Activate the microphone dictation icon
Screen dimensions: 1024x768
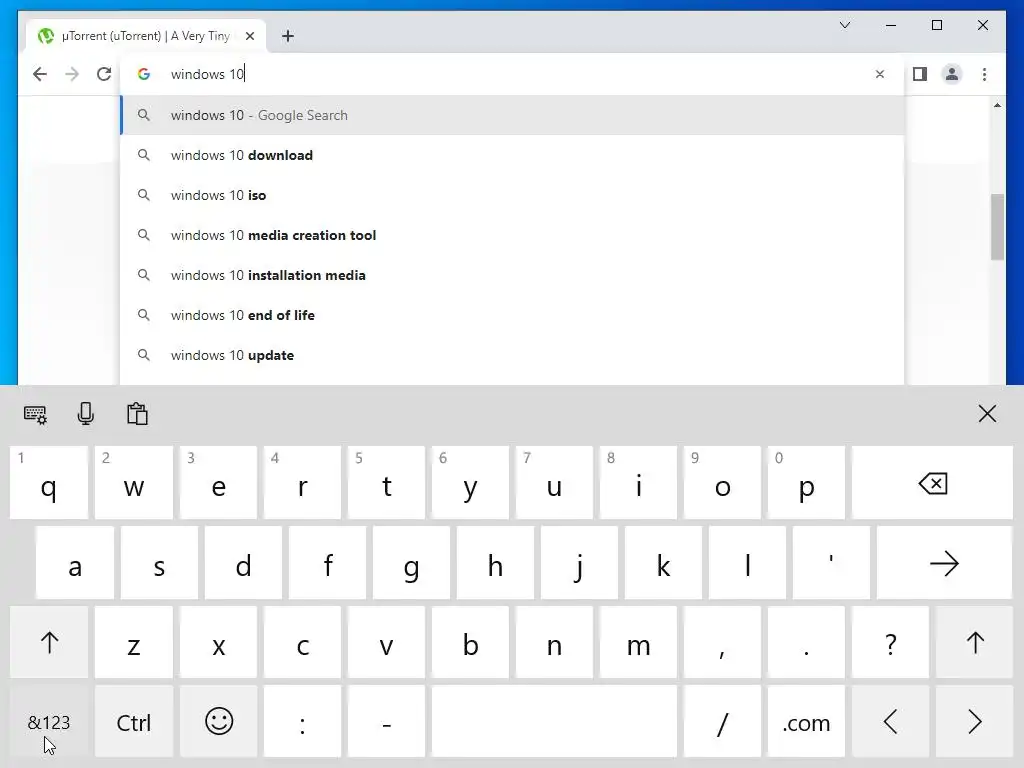(x=86, y=414)
